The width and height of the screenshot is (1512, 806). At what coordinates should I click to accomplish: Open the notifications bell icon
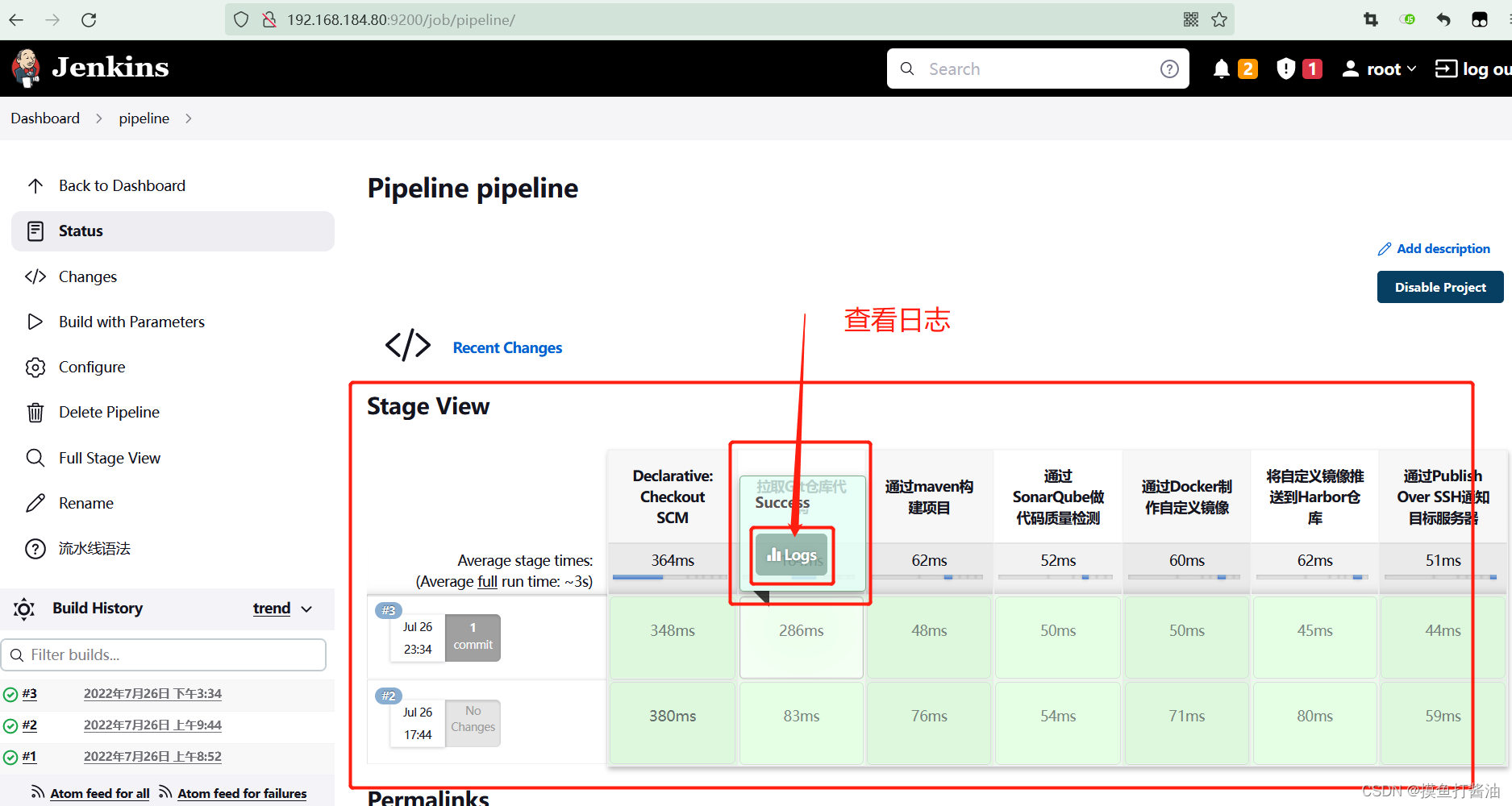[x=1222, y=69]
